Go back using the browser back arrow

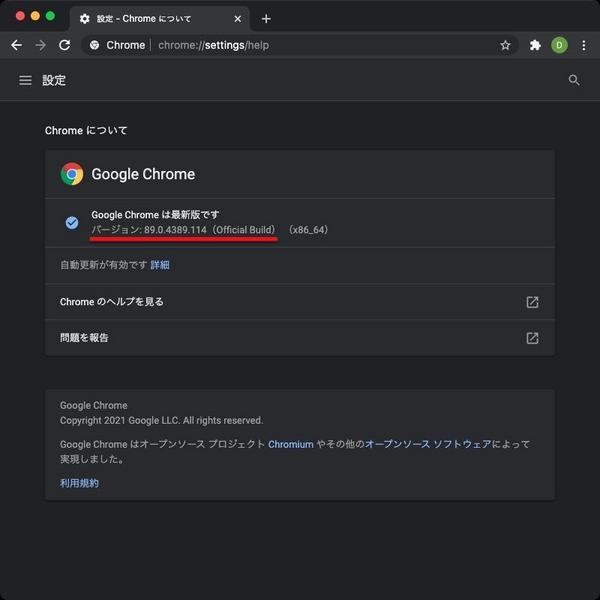[x=16, y=45]
